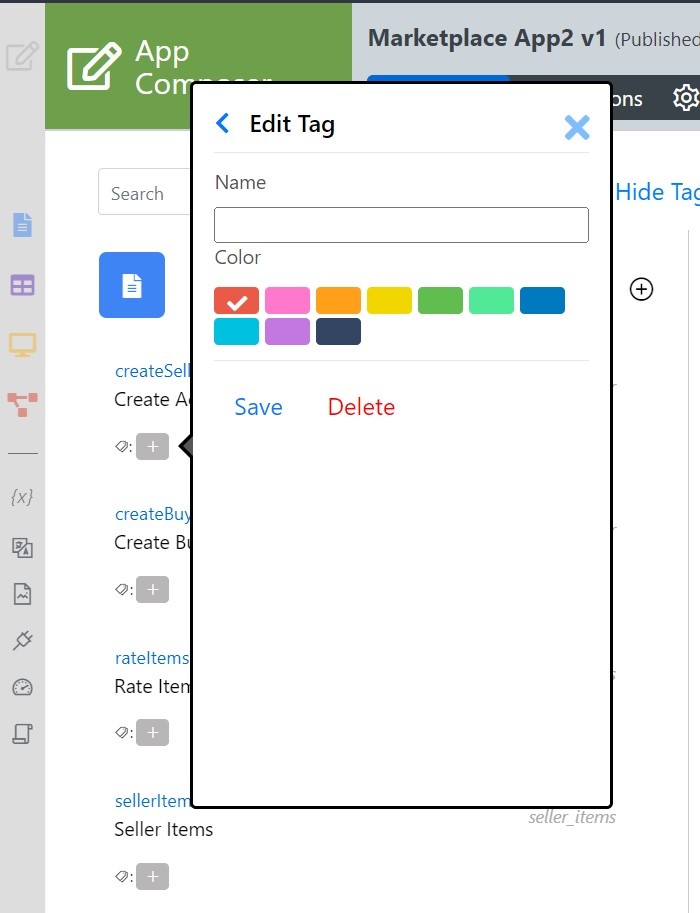Go back from Edit Tag dialog
Viewport: 700px width, 913px height.
point(223,123)
